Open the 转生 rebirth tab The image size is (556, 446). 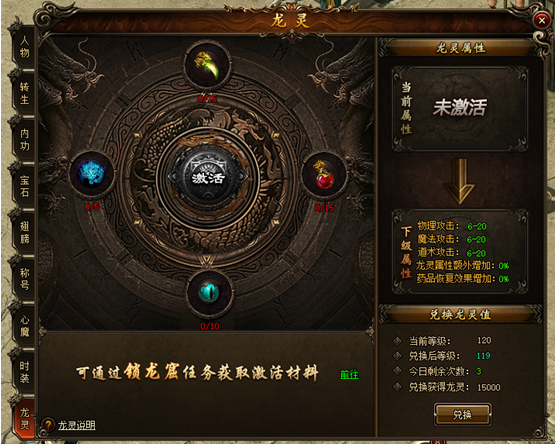[23, 93]
